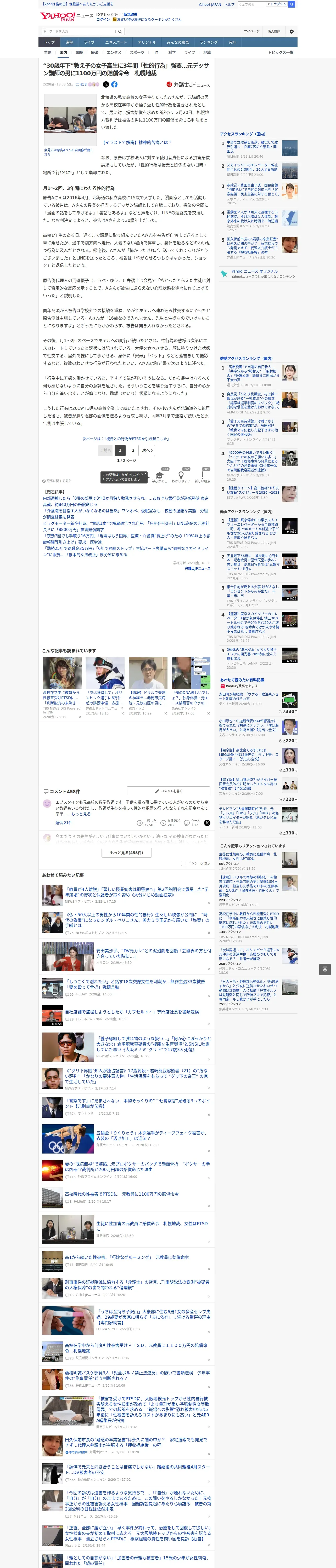Screen dimensions: 336x1568
Task: Click the web search input at top
Action: (x=251, y=4)
